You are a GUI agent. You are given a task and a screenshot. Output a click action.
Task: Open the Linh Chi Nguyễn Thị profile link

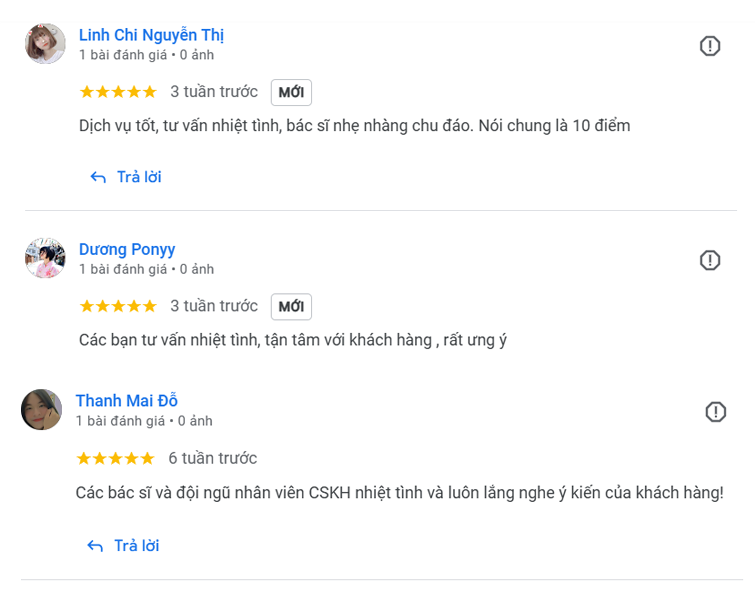[151, 35]
